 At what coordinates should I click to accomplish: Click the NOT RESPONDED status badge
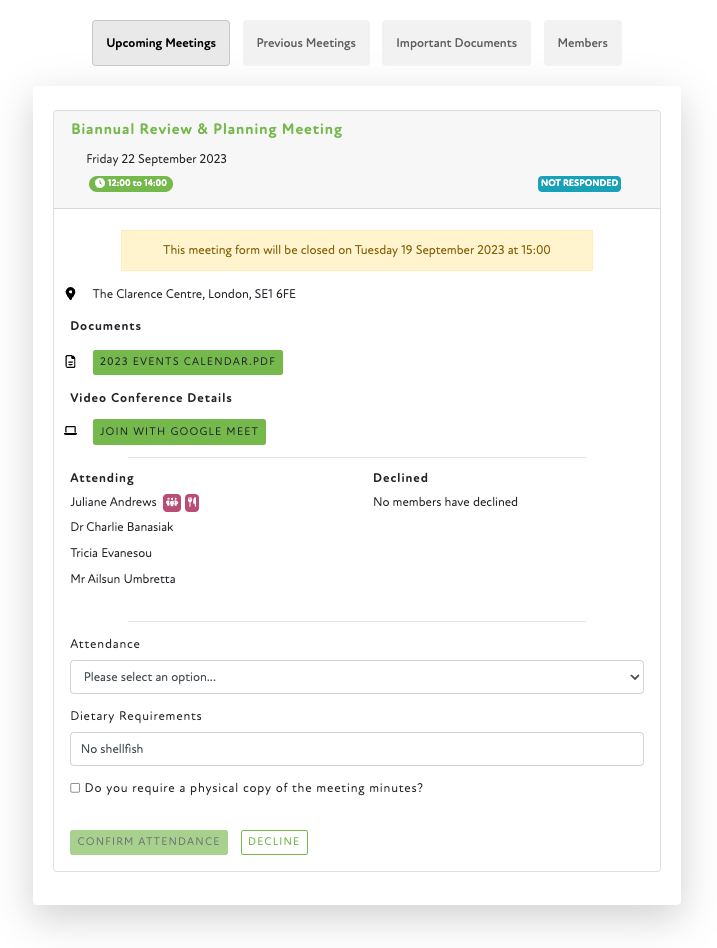(x=579, y=184)
